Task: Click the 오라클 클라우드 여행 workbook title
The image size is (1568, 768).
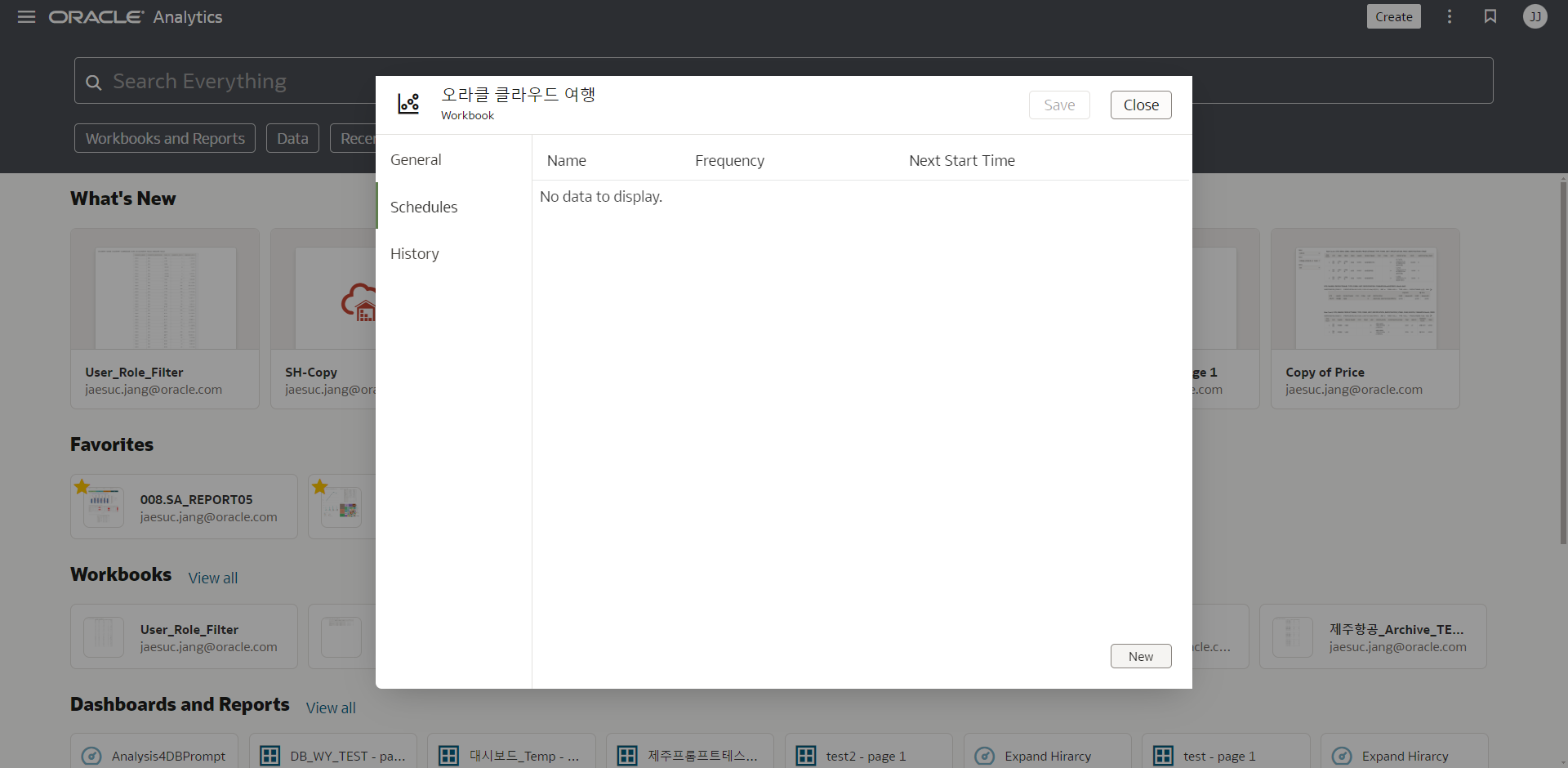Action: point(519,95)
